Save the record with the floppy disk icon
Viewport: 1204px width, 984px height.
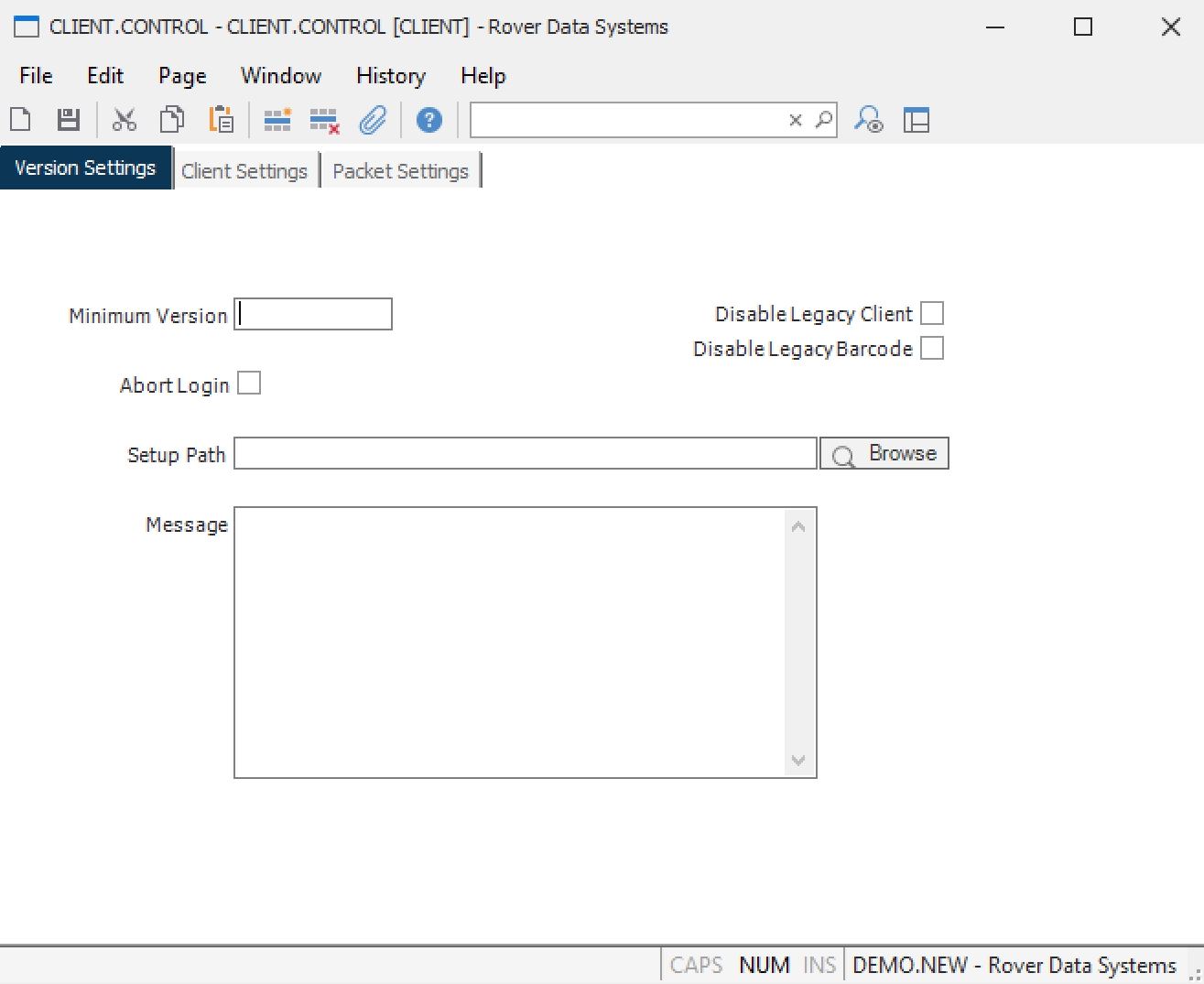pyautogui.click(x=69, y=120)
